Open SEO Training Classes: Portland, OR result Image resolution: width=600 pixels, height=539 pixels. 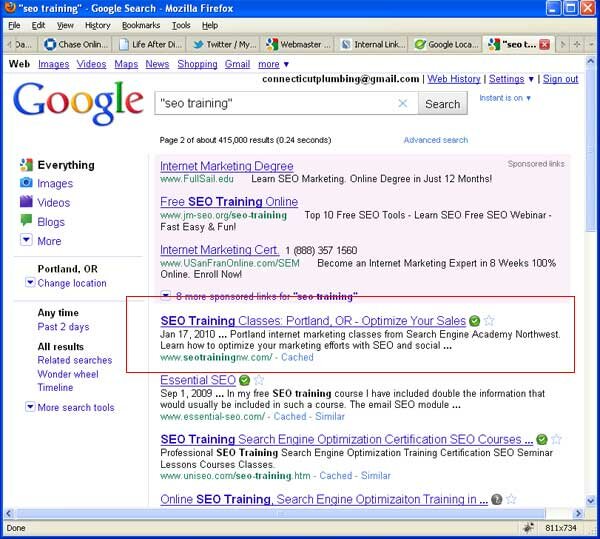pos(313,321)
